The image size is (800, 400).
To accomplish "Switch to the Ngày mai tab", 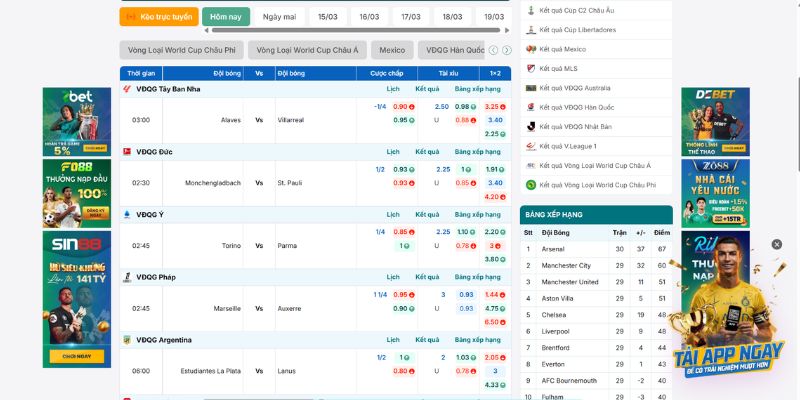I will pyautogui.click(x=279, y=17).
